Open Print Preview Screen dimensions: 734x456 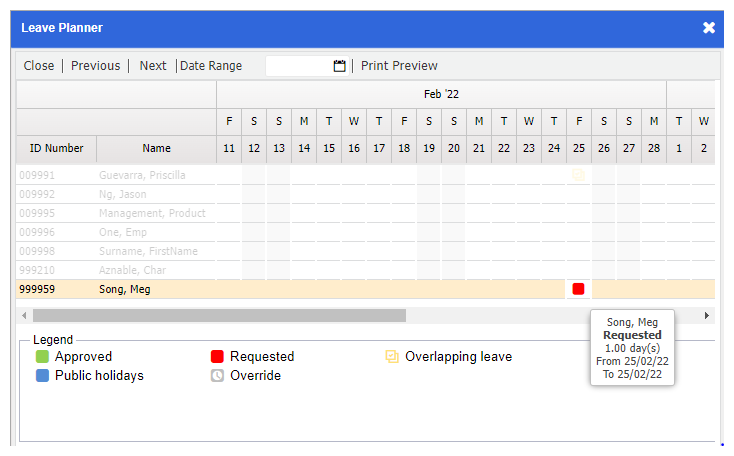pos(399,66)
